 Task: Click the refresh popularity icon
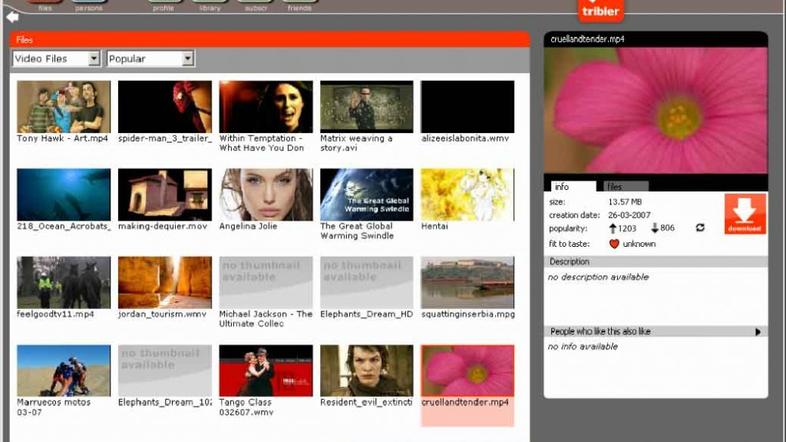click(700, 228)
